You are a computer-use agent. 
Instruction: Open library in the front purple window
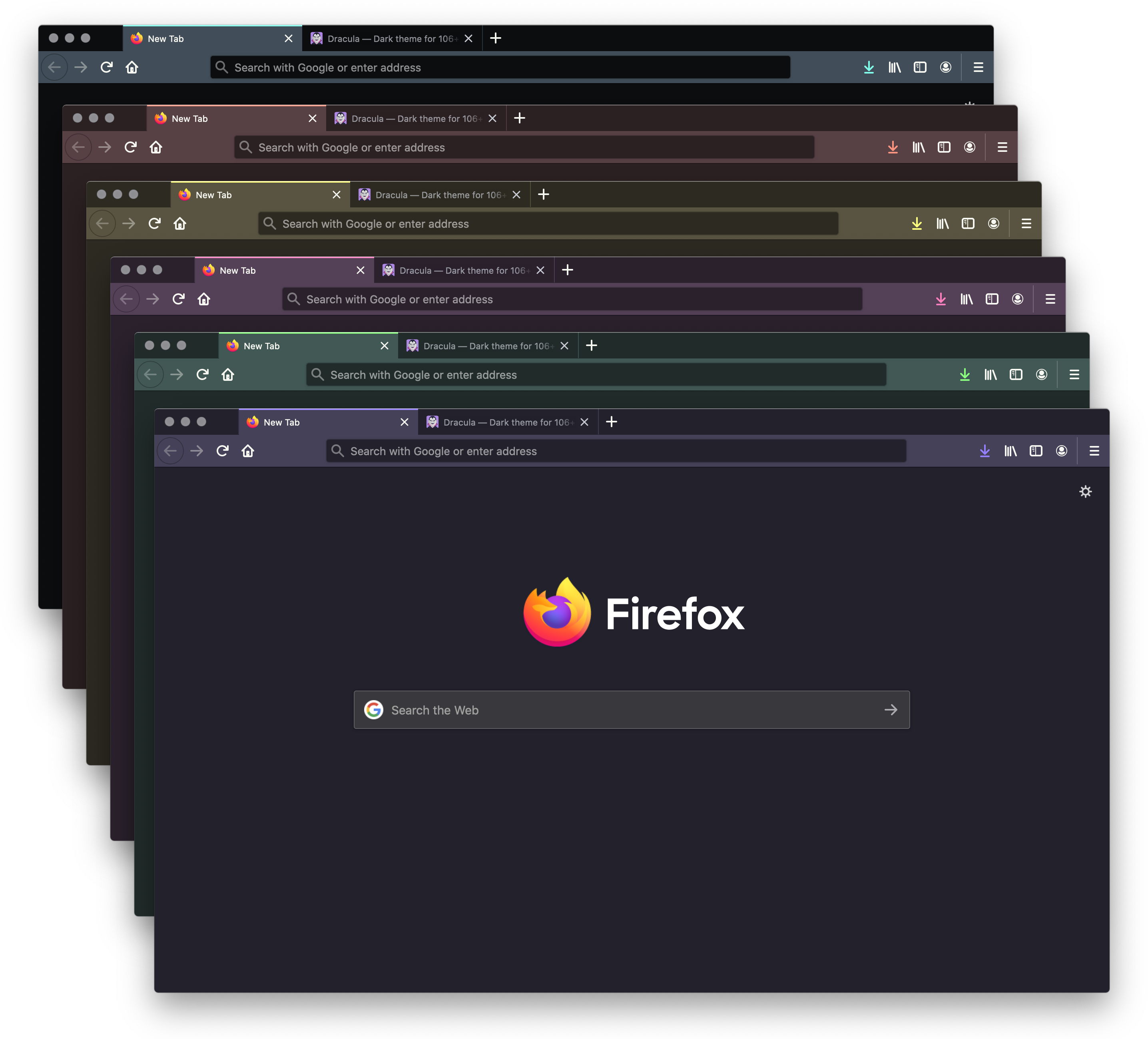click(1010, 451)
